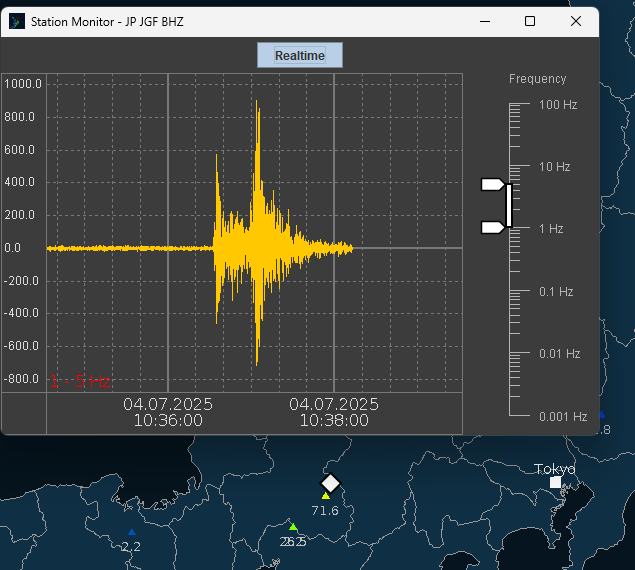This screenshot has width=635, height=570.
Task: Click the Tokyo city square marker
Action: pos(556,482)
